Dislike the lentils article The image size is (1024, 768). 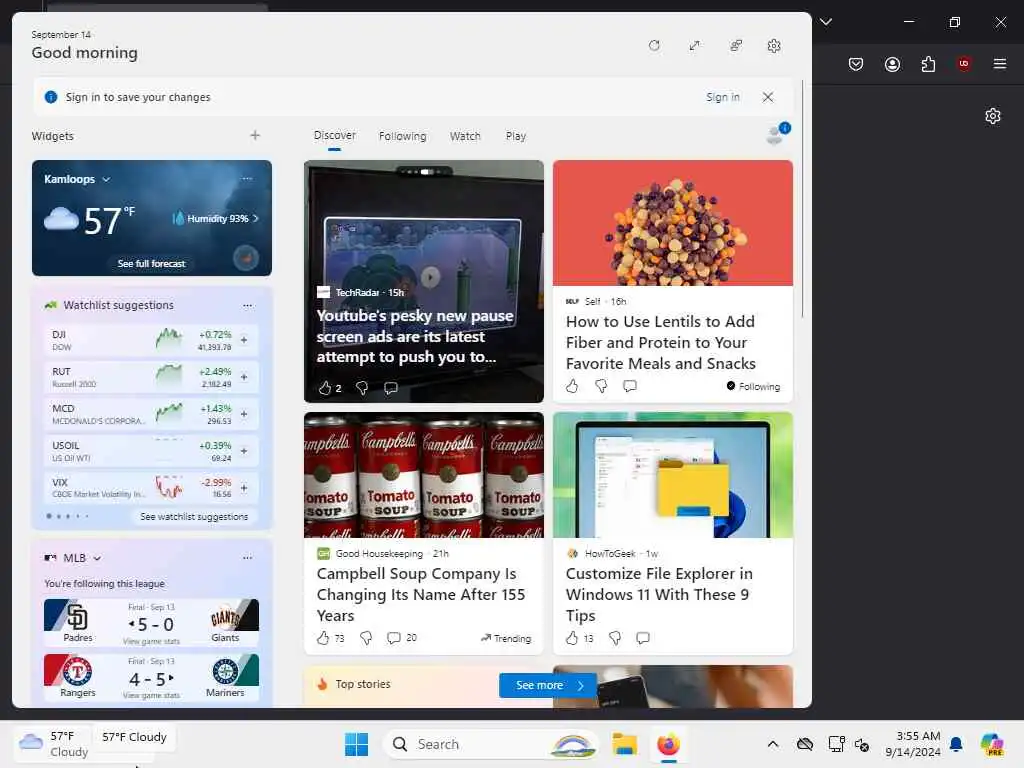pyautogui.click(x=601, y=386)
